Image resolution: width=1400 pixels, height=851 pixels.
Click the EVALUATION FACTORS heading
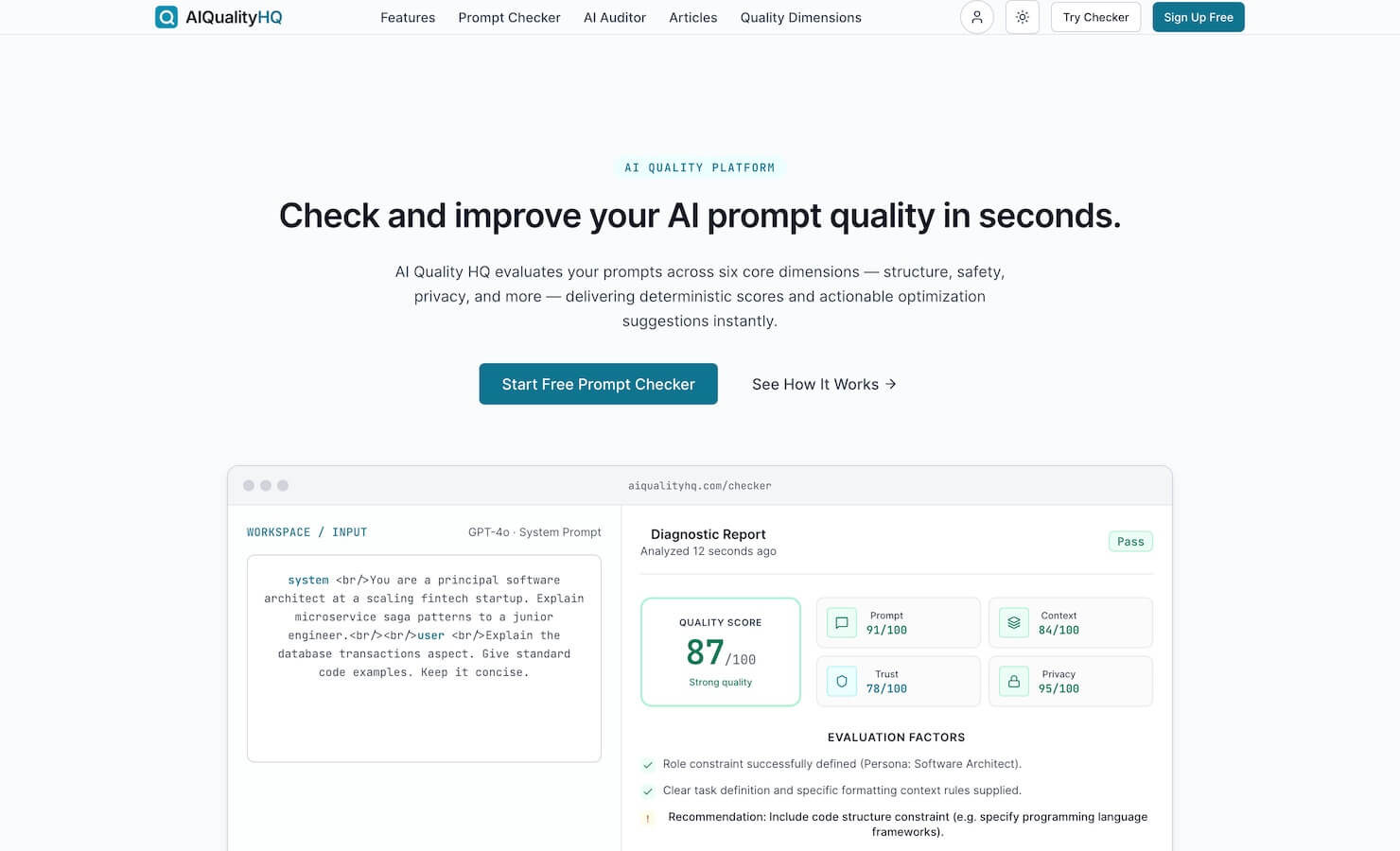tap(897, 738)
